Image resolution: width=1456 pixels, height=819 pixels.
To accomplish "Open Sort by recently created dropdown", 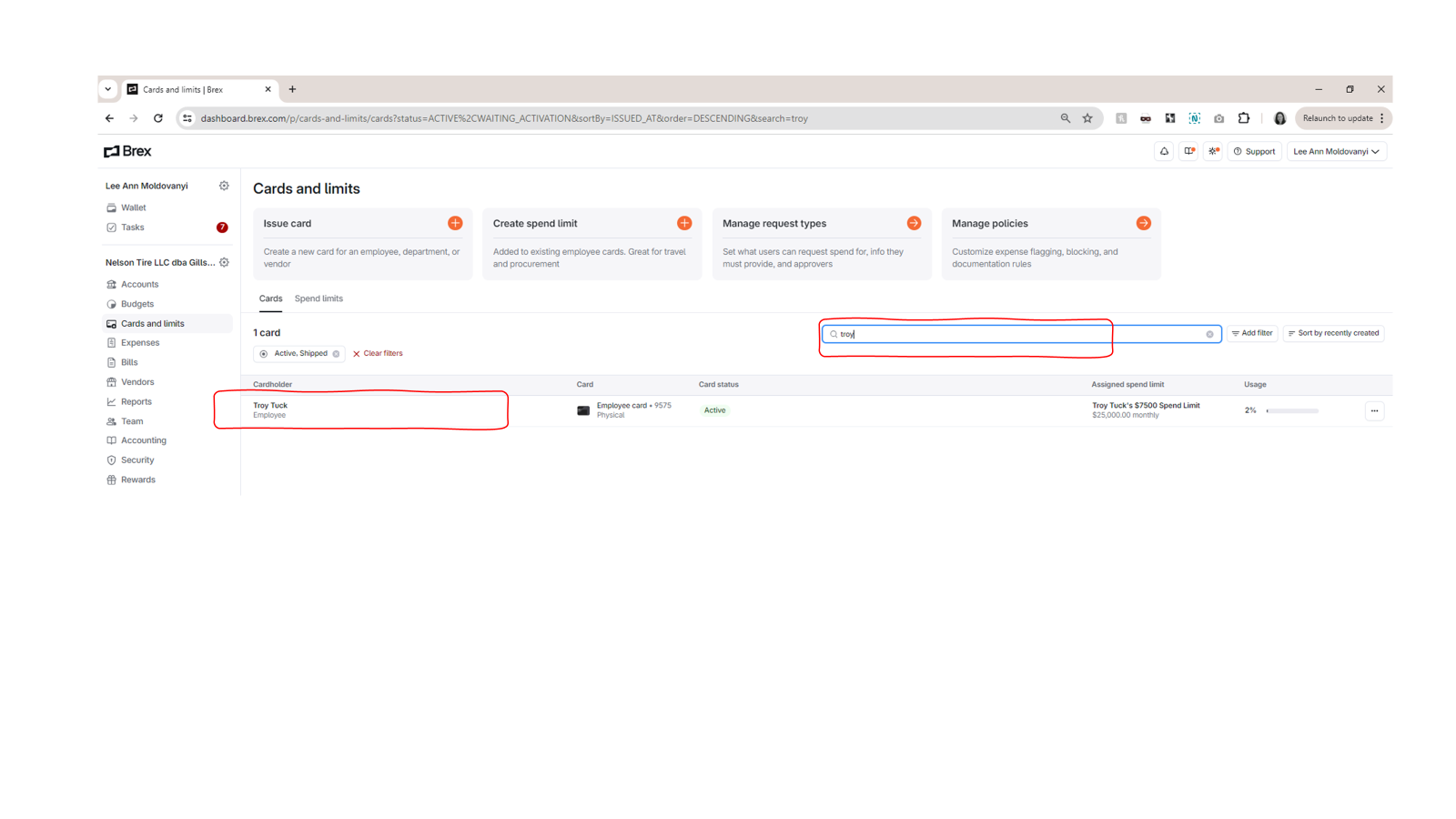I will pos(1333,333).
